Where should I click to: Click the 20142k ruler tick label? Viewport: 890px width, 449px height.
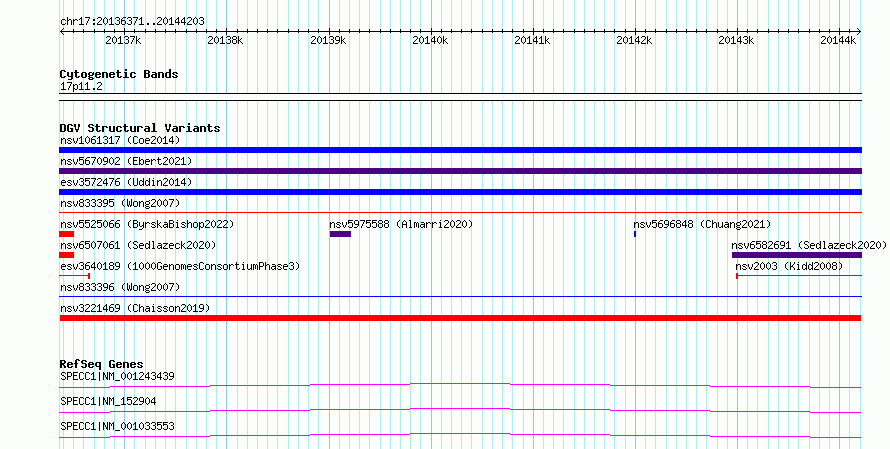pyautogui.click(x=635, y=40)
